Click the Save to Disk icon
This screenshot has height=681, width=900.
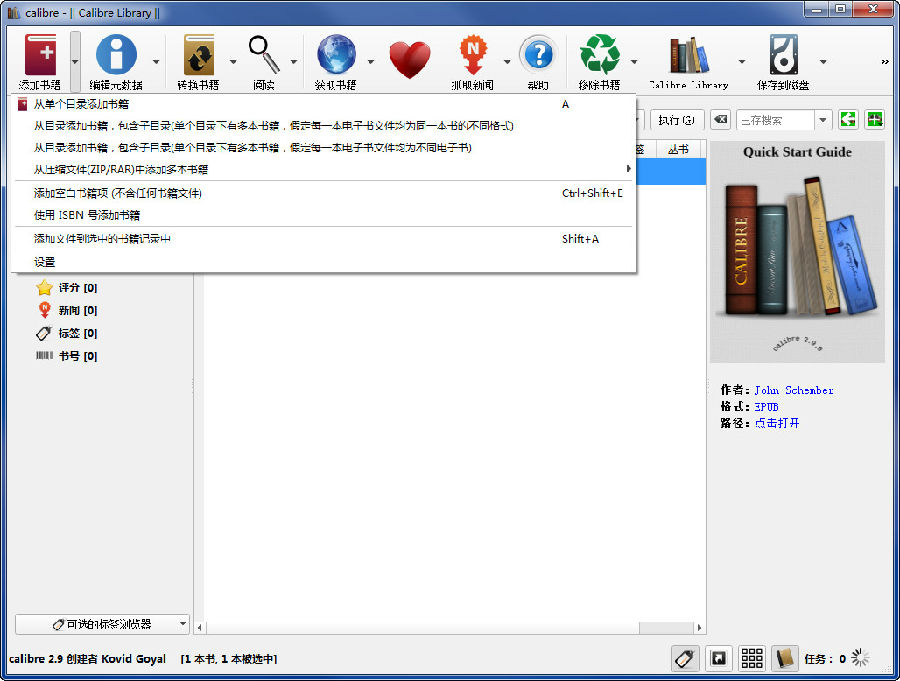click(x=783, y=55)
